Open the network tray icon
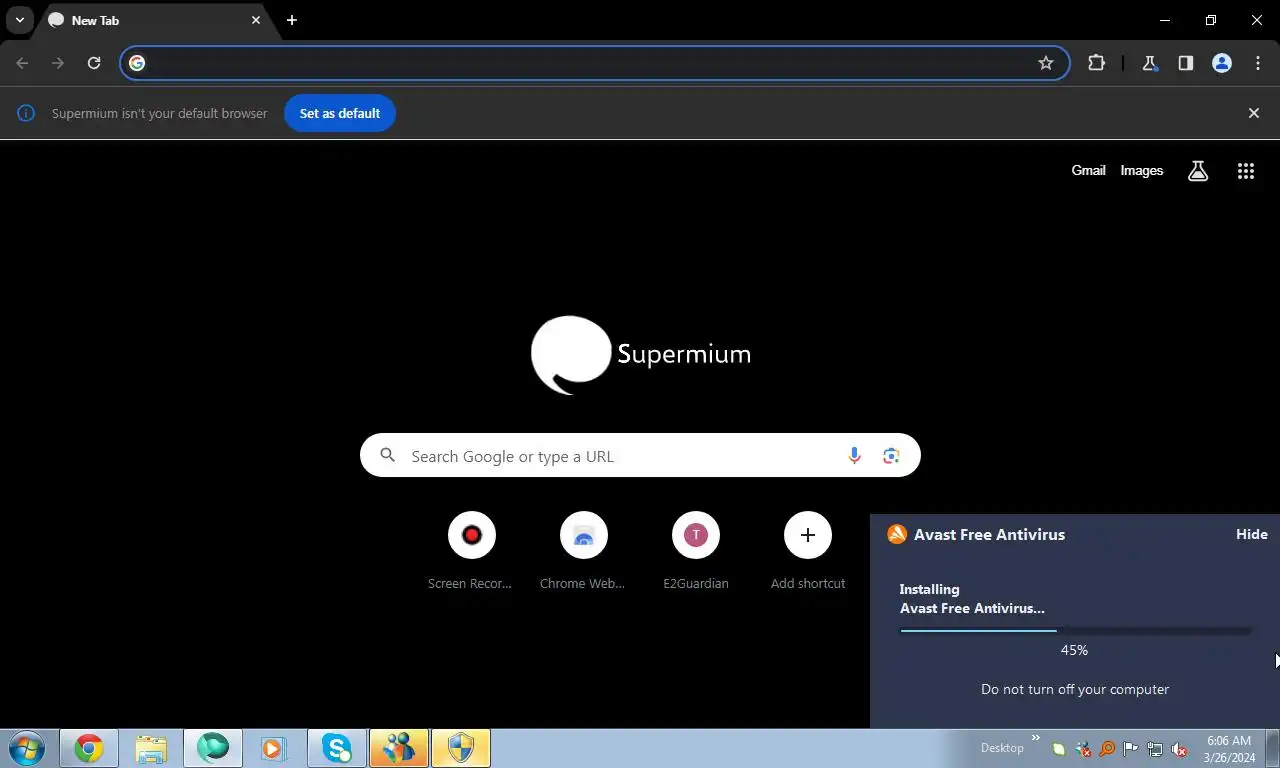Image resolution: width=1280 pixels, height=768 pixels. click(x=1155, y=749)
